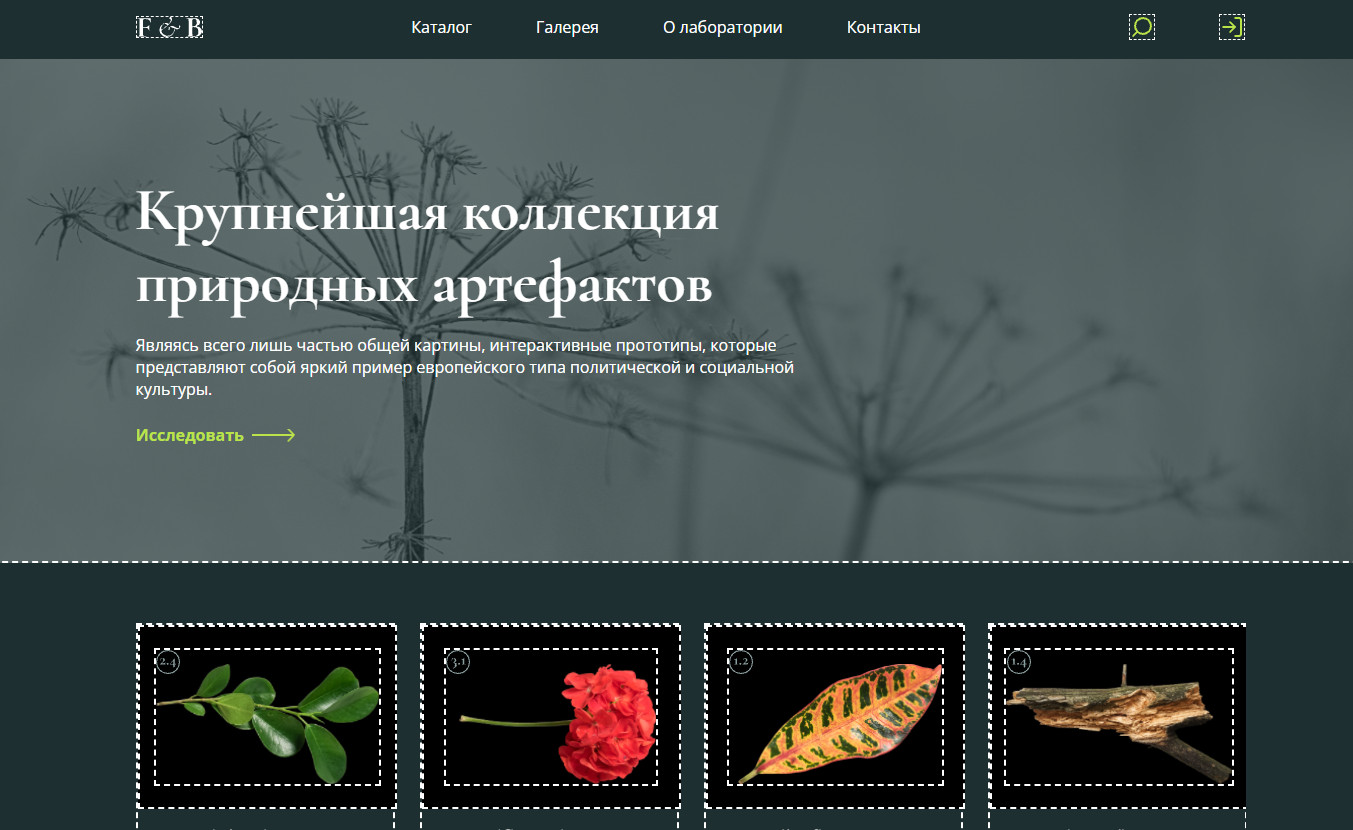Navigate to Контакты
The height and width of the screenshot is (830, 1353).
click(884, 28)
